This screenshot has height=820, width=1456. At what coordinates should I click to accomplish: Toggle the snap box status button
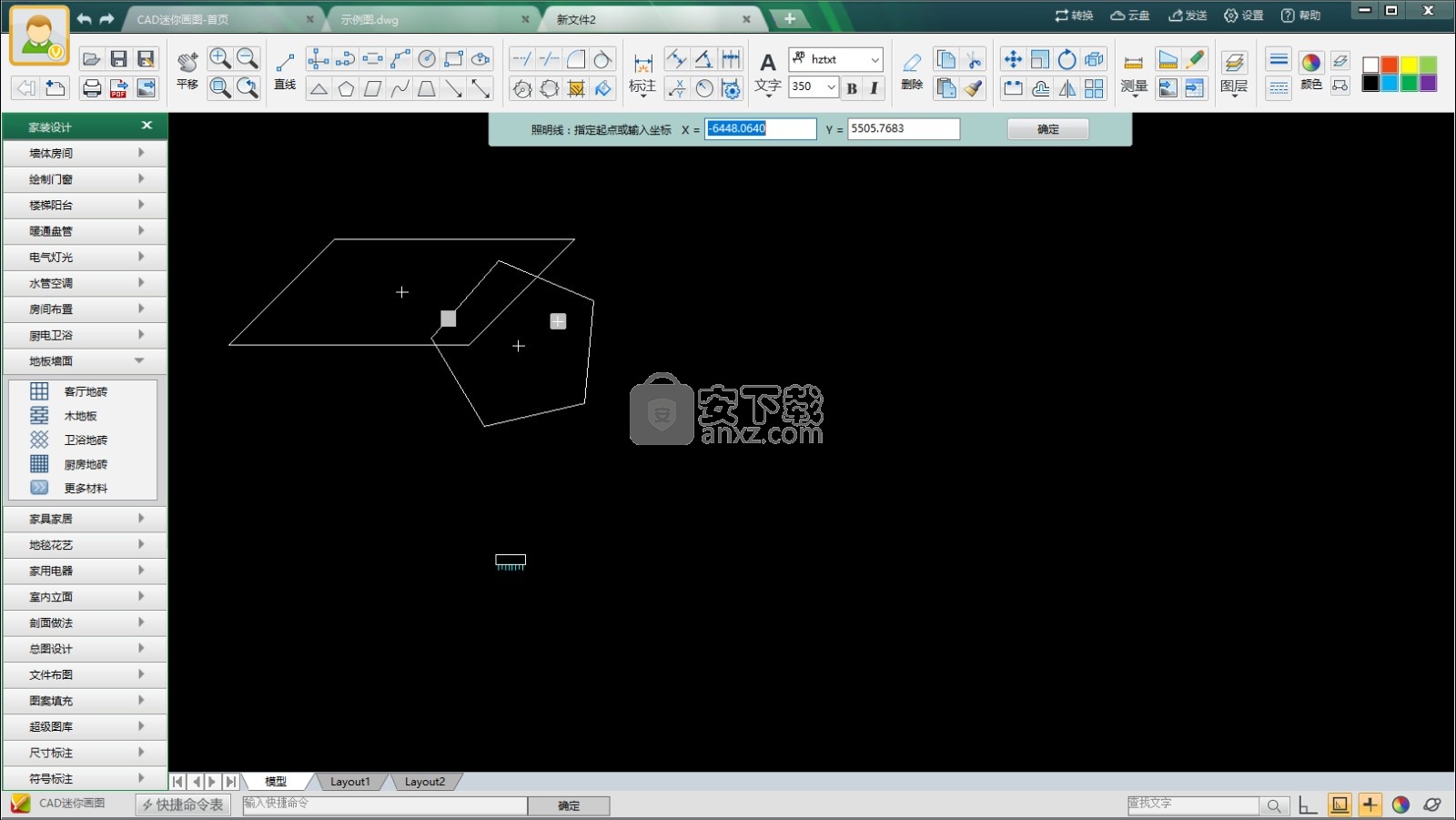point(1340,805)
